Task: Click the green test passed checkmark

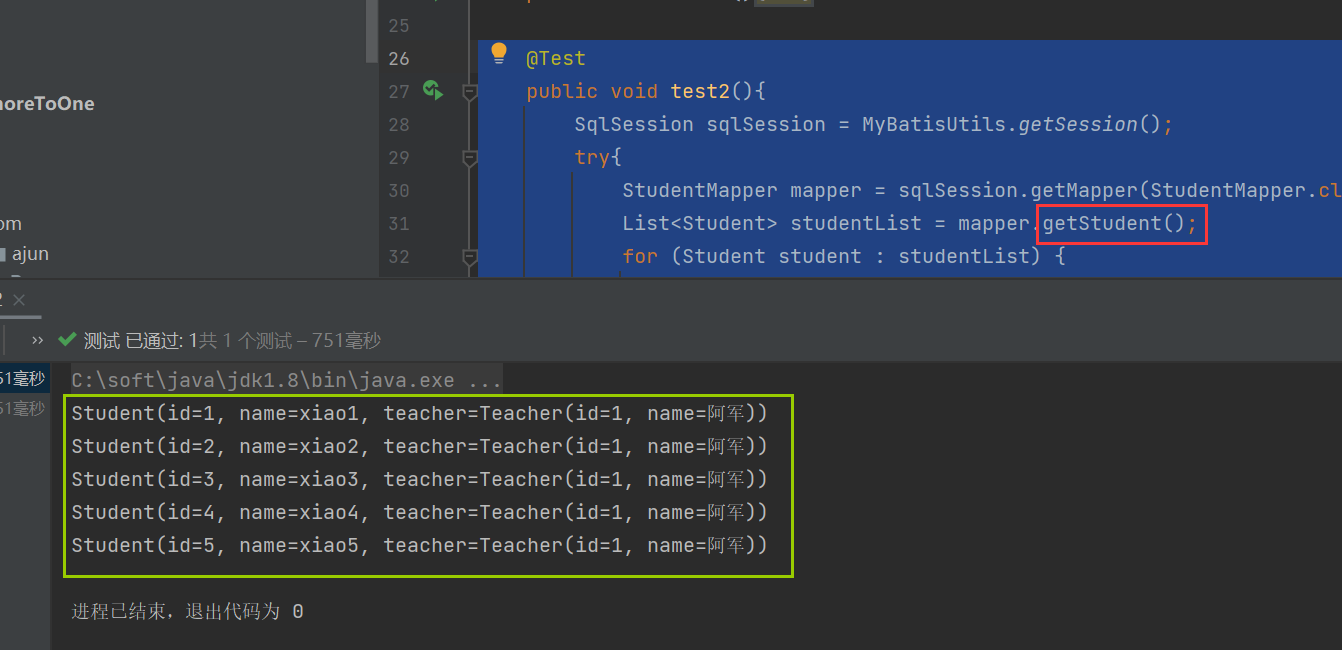Action: click(67, 340)
